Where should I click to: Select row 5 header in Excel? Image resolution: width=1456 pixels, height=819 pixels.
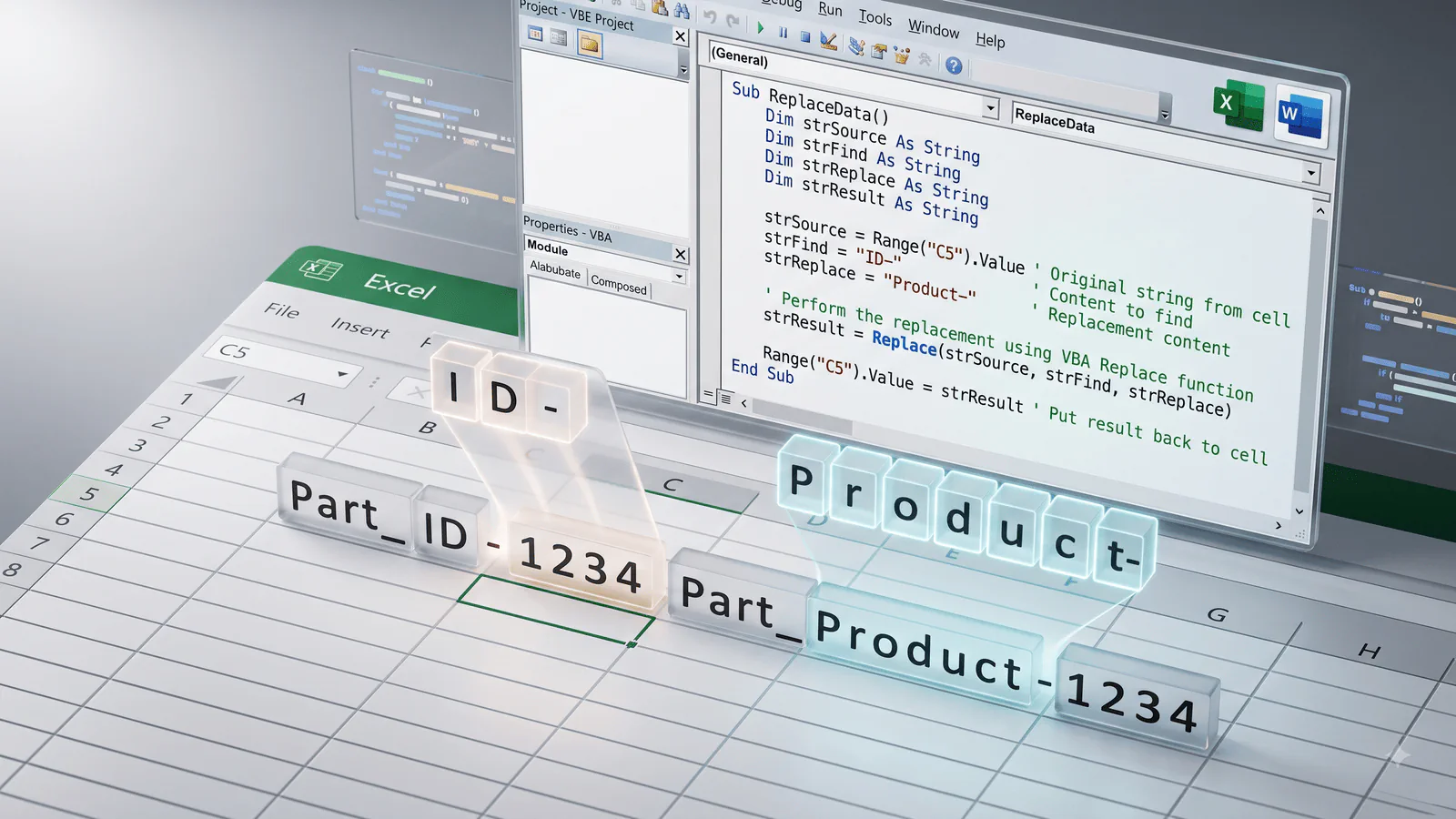[x=88, y=494]
